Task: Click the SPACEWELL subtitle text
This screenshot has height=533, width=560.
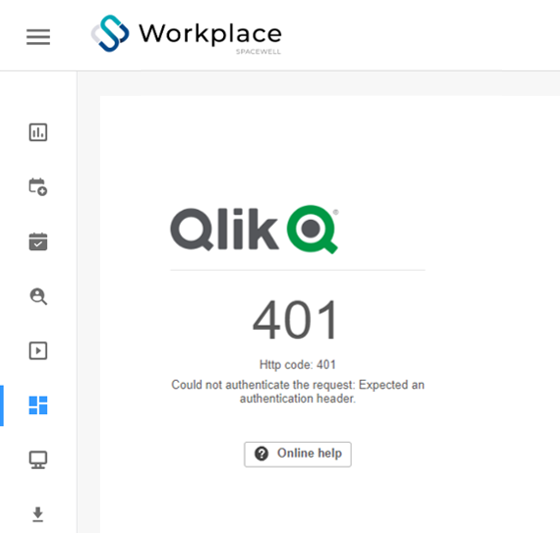Action: coord(258,52)
